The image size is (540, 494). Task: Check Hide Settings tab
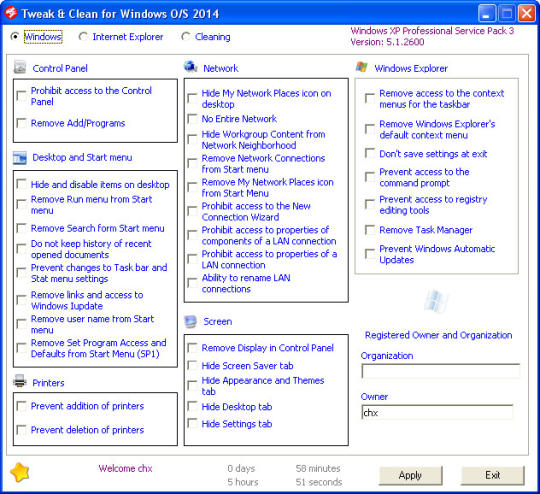[x=192, y=423]
